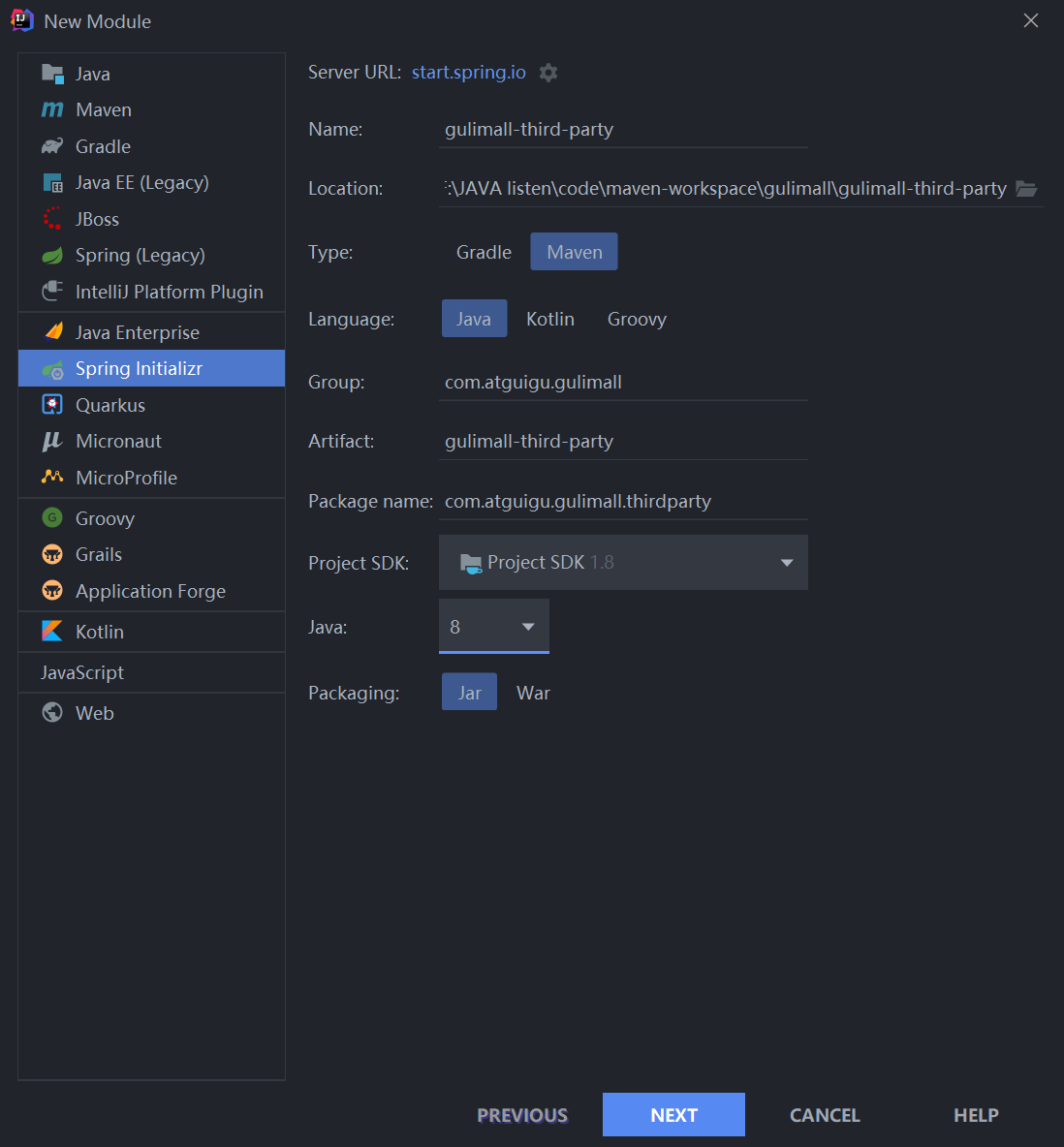Select Quarkus generator label
1064x1147 pixels.
(x=110, y=405)
